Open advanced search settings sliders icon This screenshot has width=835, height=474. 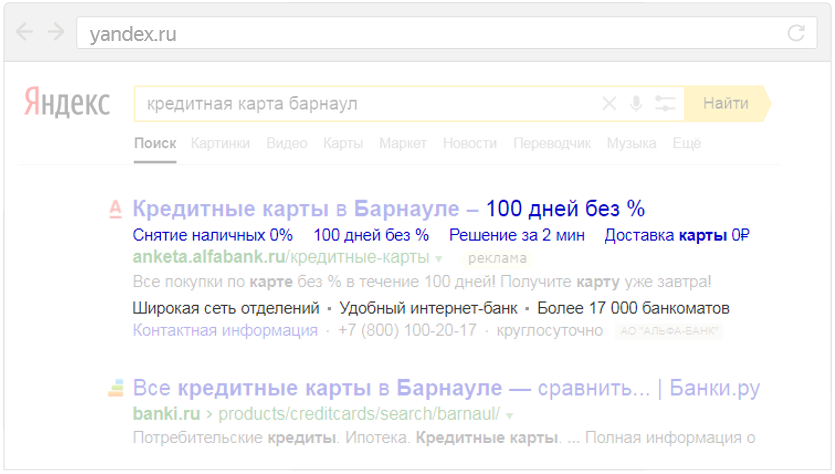pyautogui.click(x=665, y=103)
